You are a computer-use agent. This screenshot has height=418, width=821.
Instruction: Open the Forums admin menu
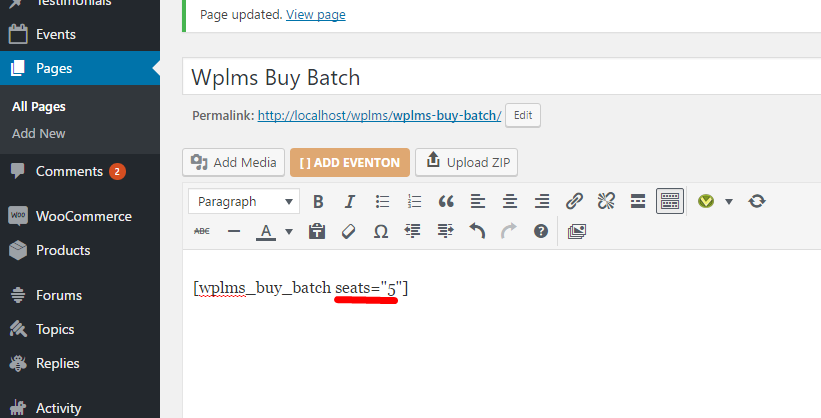coord(80,295)
